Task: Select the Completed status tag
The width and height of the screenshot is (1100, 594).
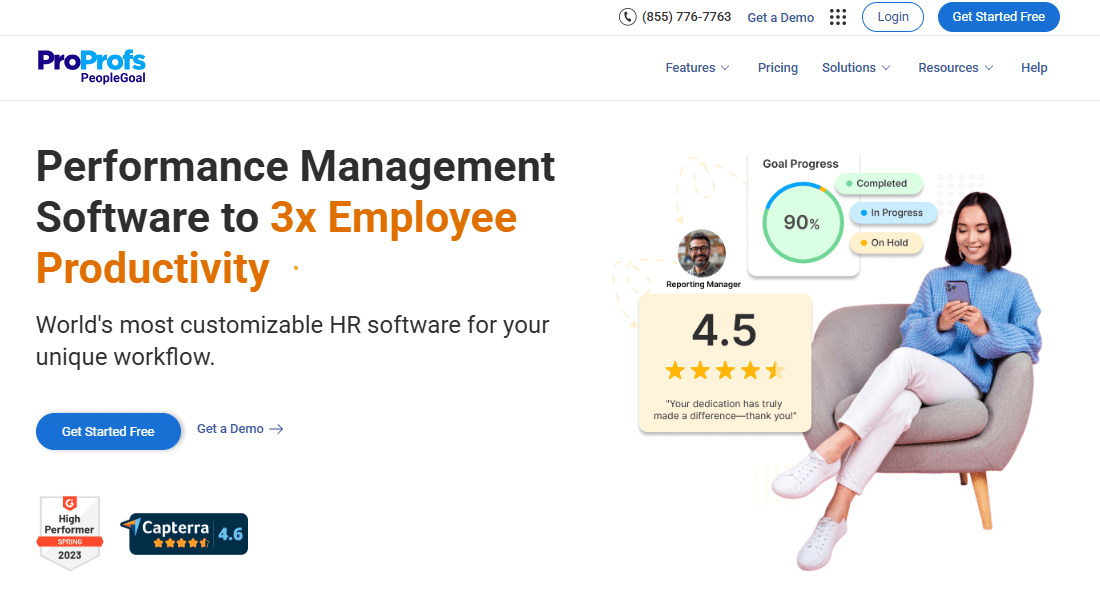Action: coord(878,184)
